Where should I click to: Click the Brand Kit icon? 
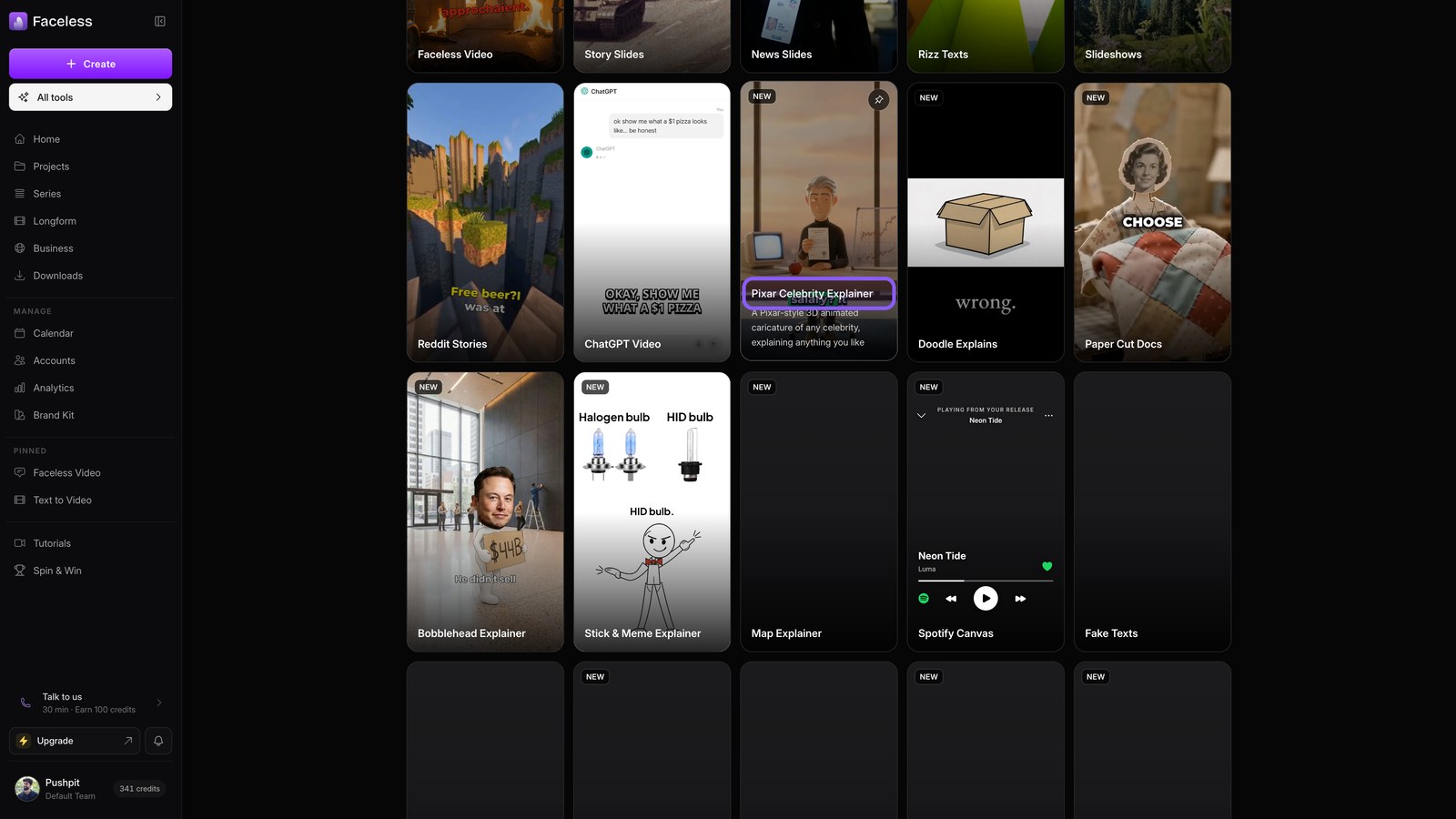coord(20,415)
